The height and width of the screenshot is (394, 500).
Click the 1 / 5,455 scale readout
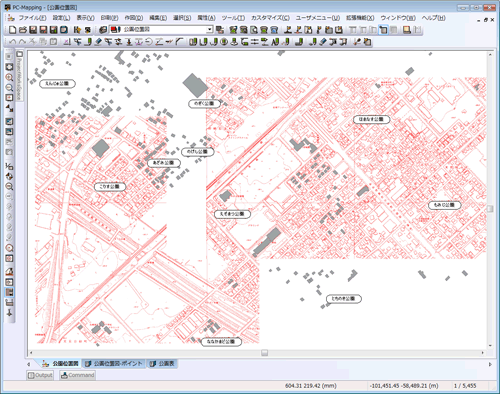tap(465, 386)
